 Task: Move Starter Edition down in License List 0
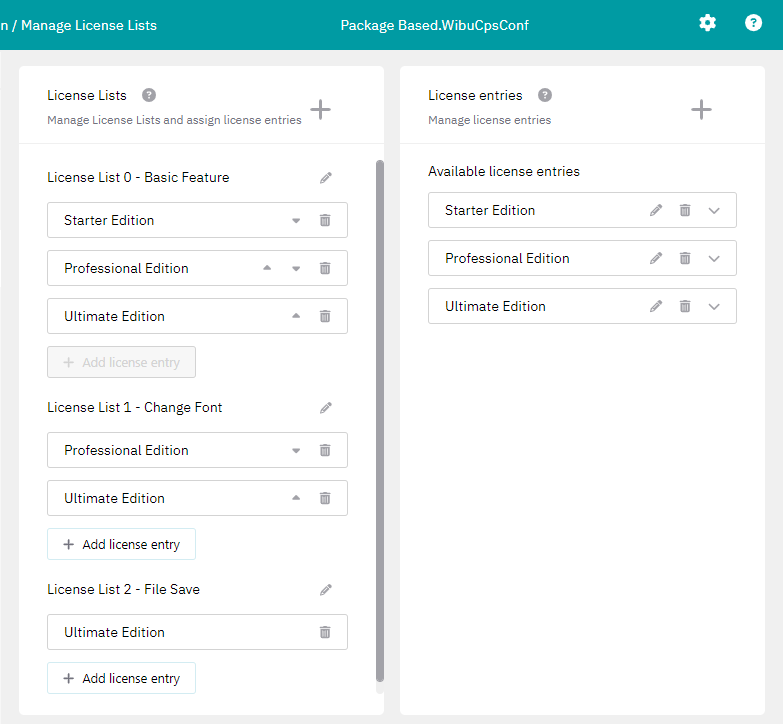coord(296,221)
